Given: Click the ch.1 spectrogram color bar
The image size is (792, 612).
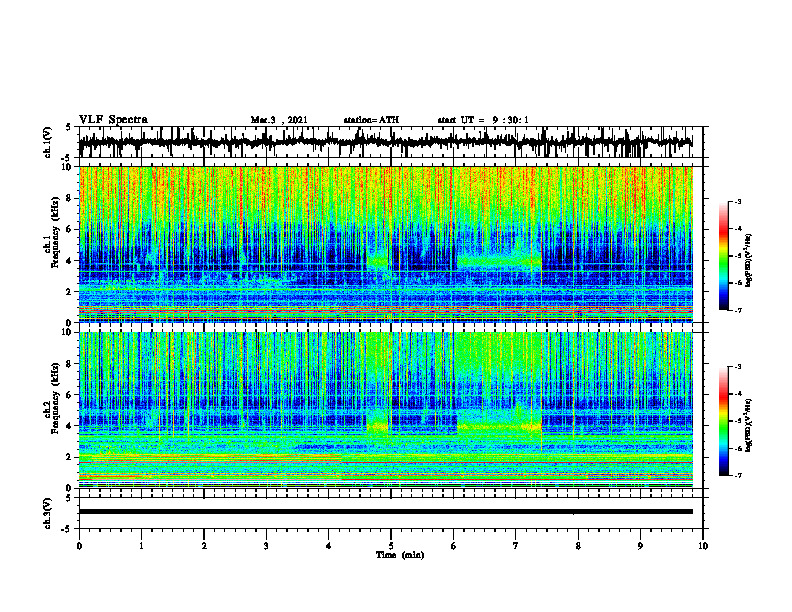Looking at the screenshot, I should [724, 256].
